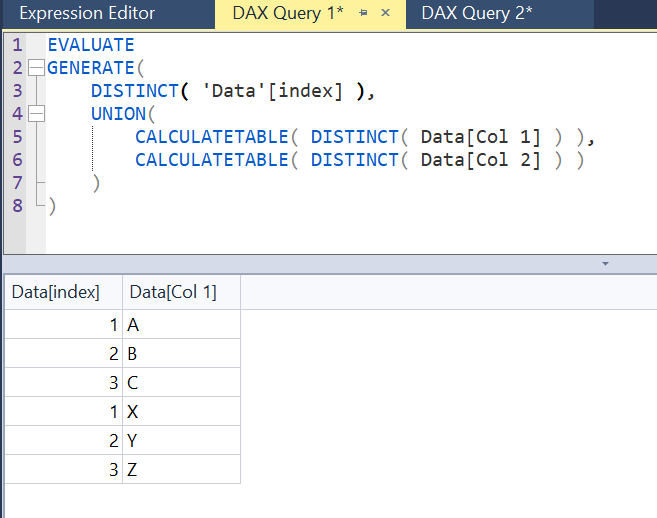Select the cell containing value A

tap(180, 325)
